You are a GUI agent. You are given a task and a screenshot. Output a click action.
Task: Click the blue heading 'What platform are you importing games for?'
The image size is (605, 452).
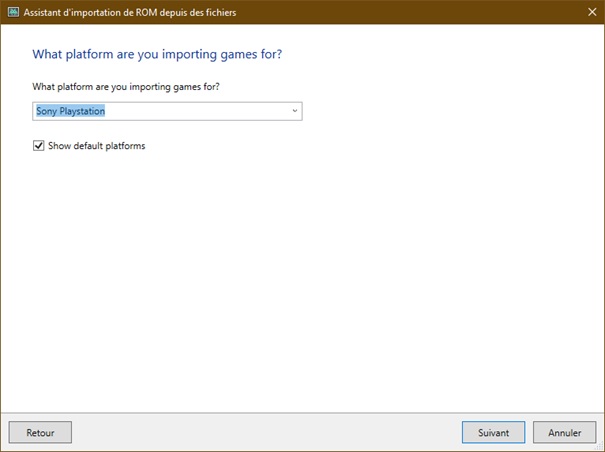pyautogui.click(x=157, y=54)
